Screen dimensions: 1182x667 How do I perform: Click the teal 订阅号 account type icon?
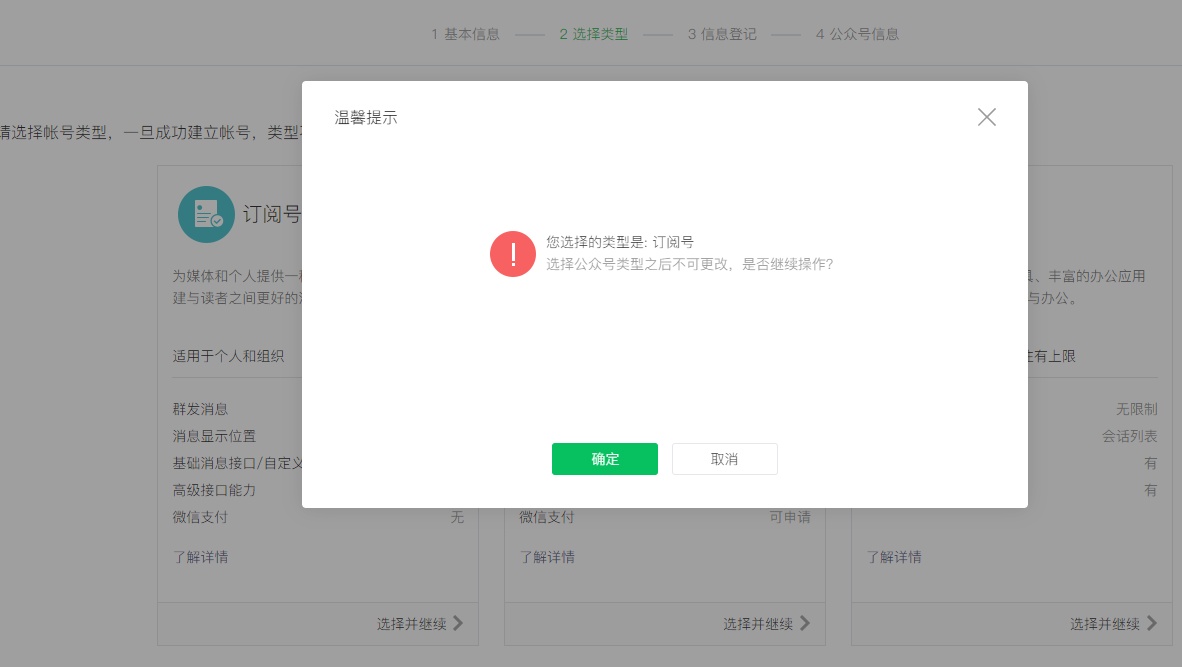pos(206,214)
